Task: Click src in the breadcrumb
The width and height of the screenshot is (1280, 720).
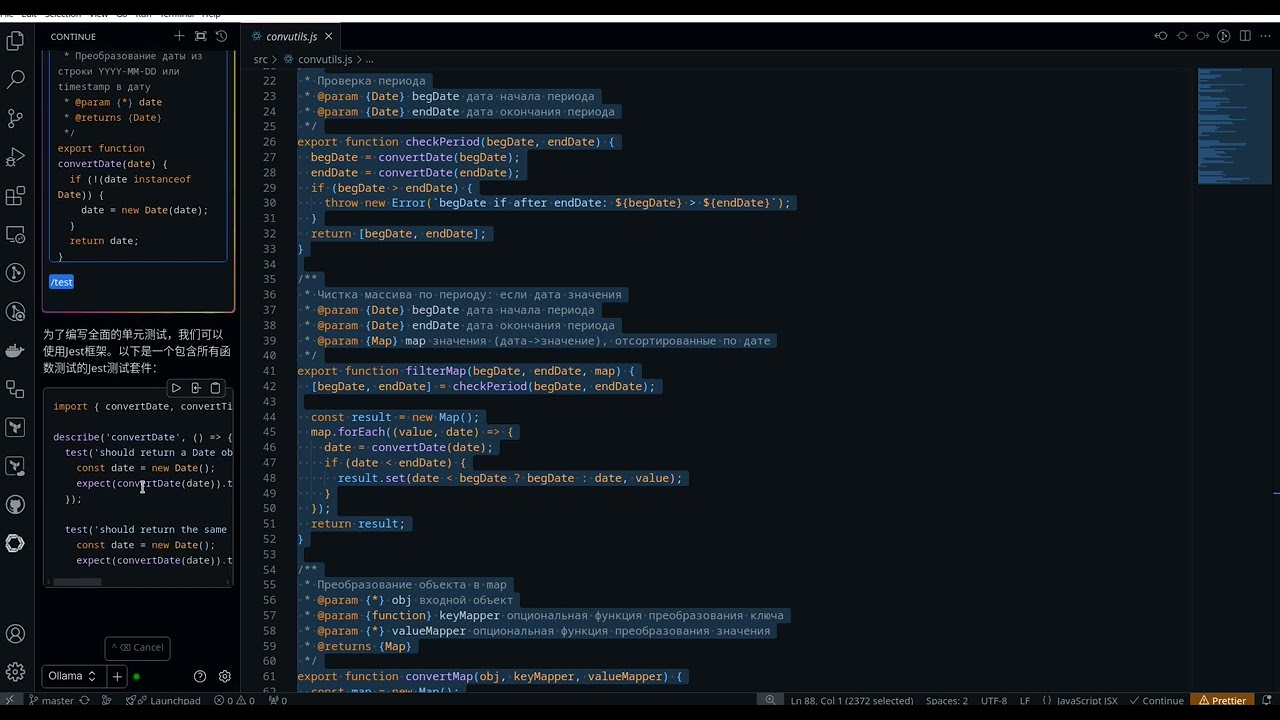Action: pyautogui.click(x=260, y=59)
